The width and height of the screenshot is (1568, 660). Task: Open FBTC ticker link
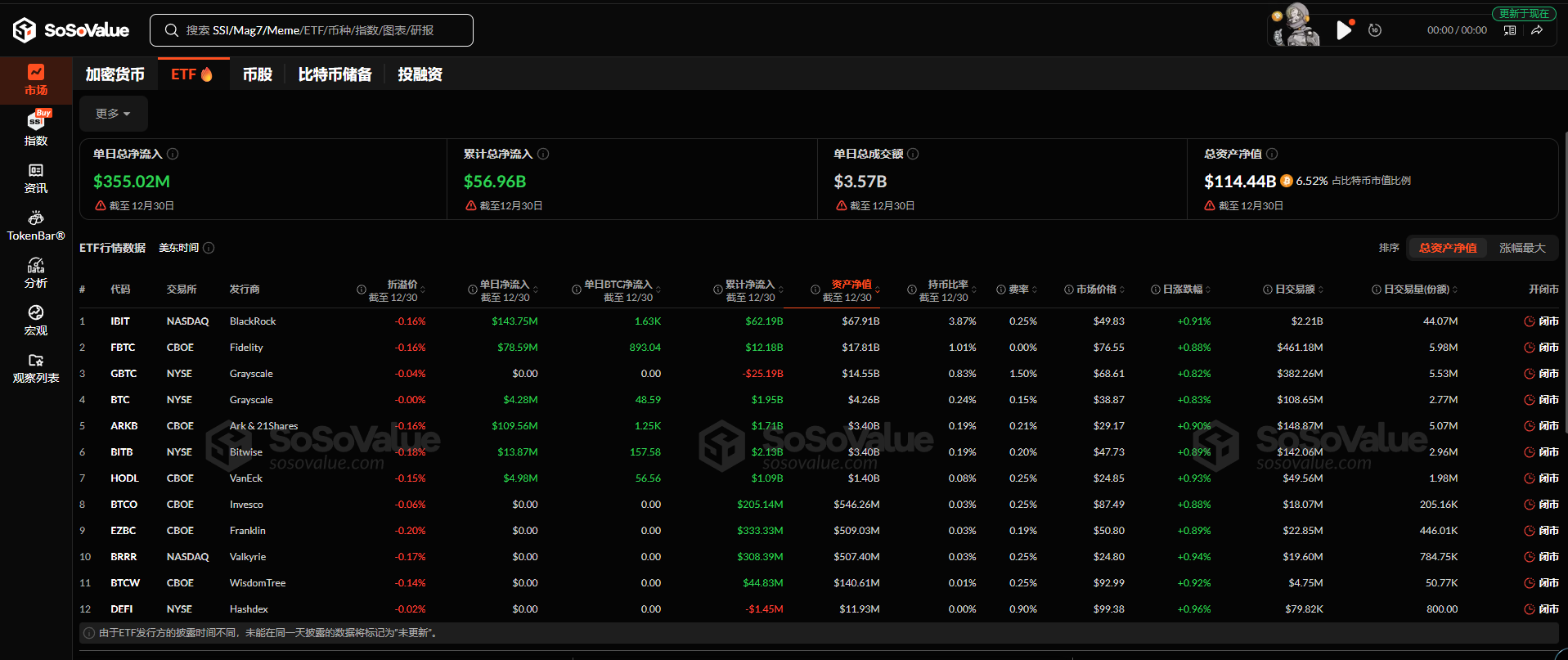pos(123,348)
